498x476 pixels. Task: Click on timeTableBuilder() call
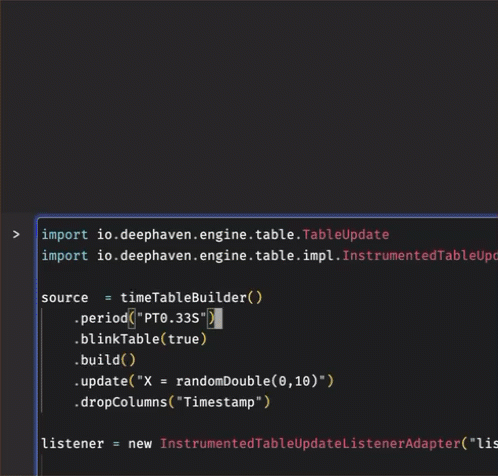191,298
